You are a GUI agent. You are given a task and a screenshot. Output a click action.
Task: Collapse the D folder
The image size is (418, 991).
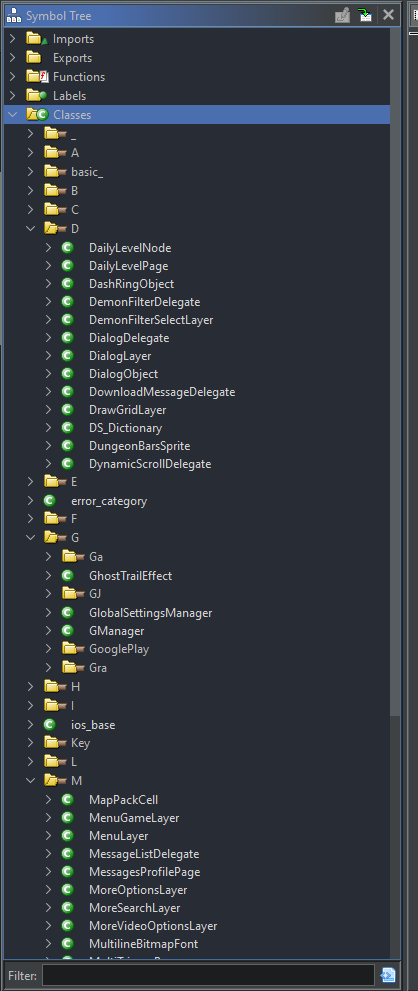click(30, 229)
